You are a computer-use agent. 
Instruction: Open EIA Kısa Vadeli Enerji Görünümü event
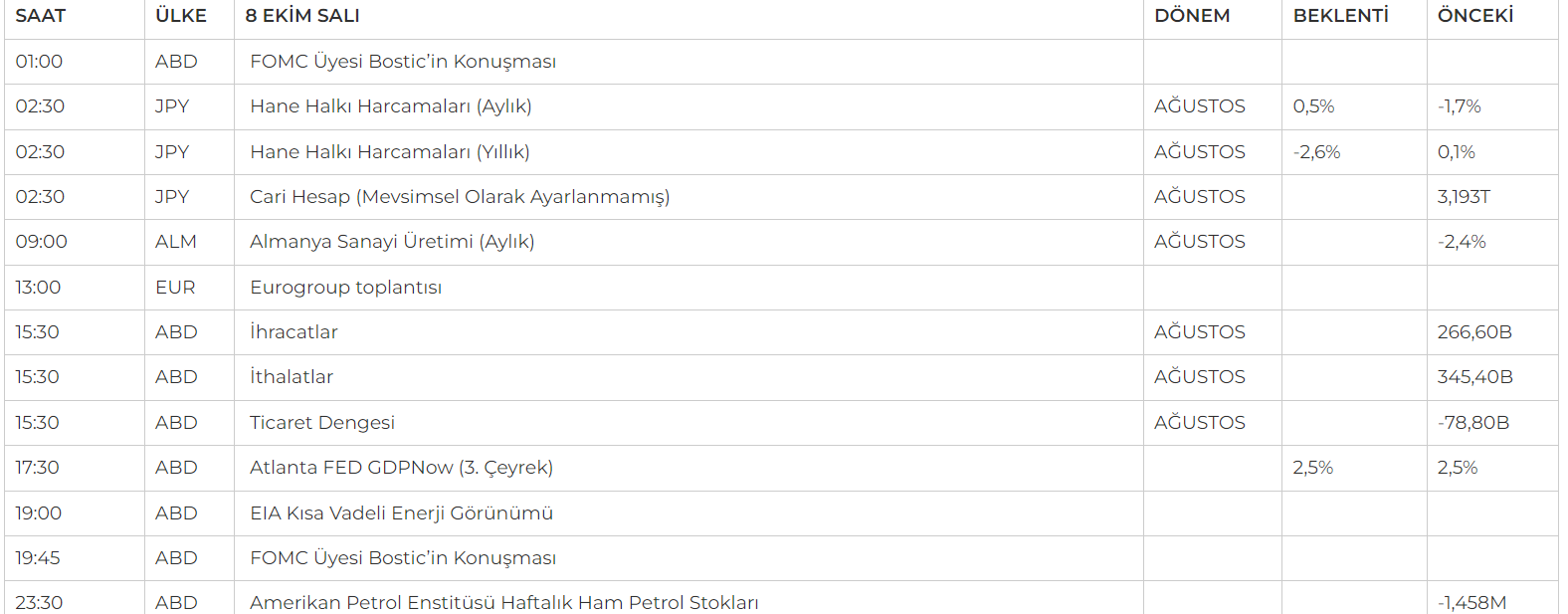pyautogui.click(x=401, y=513)
